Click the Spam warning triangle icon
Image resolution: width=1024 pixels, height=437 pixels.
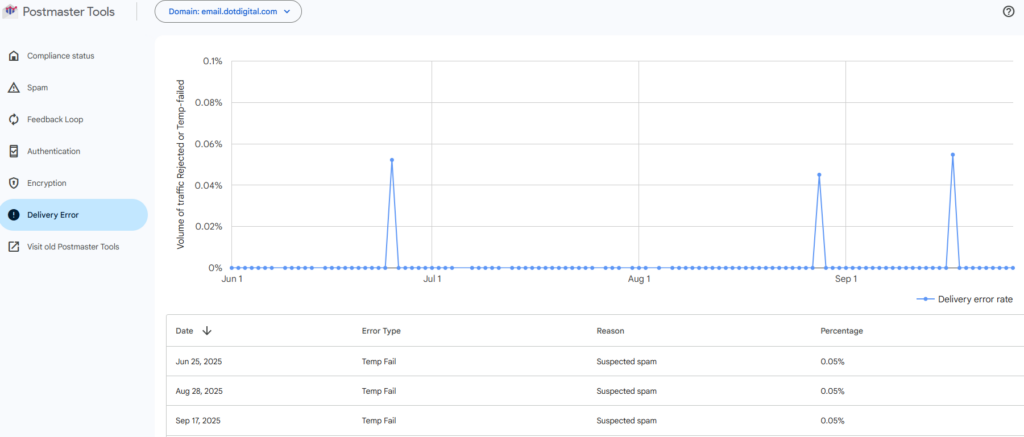click(13, 88)
